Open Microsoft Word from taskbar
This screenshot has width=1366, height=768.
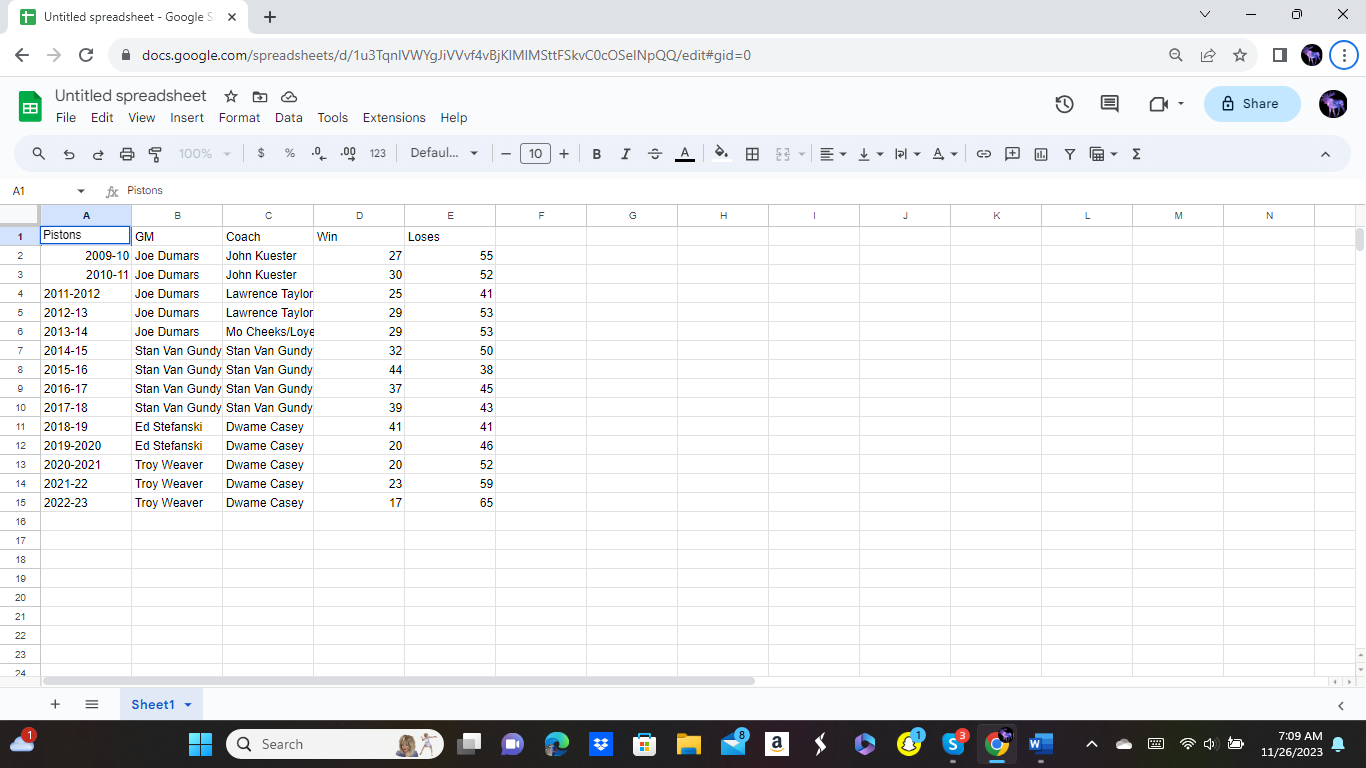pyautogui.click(x=1041, y=744)
